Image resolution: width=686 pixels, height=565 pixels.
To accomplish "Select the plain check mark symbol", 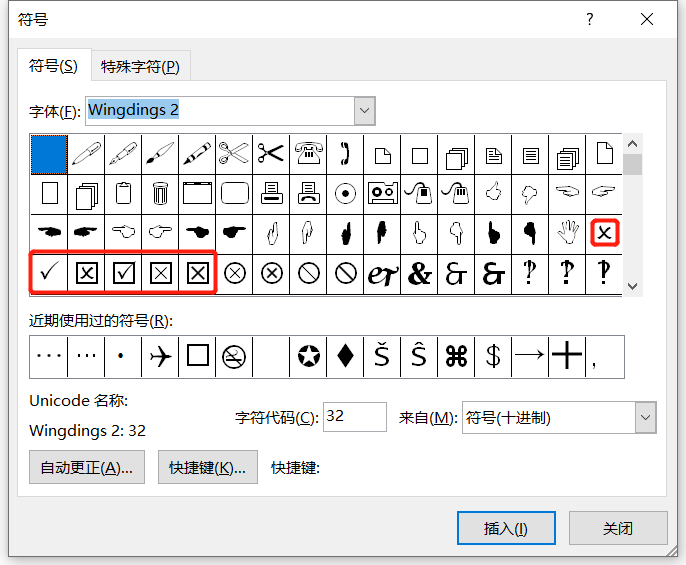I will 49,274.
